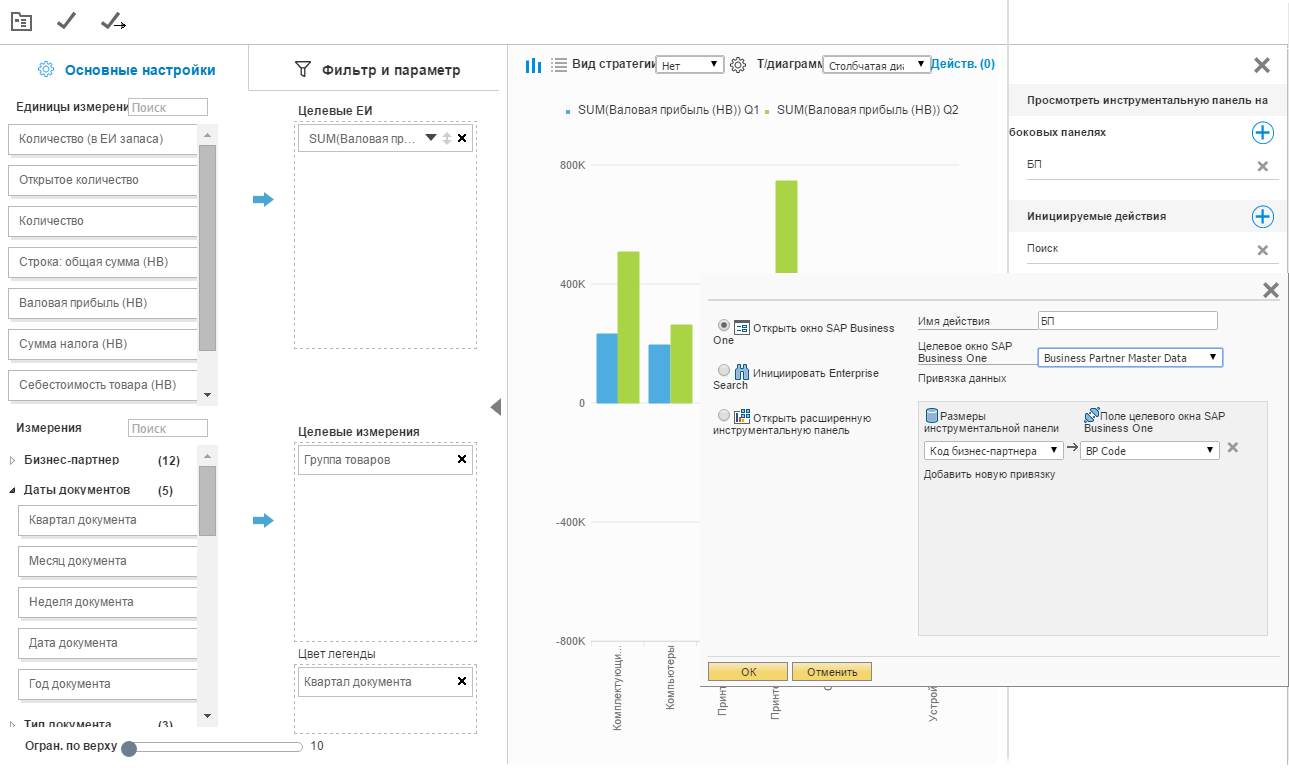Remove Код бизнес-партнера data binding

tap(1233, 447)
